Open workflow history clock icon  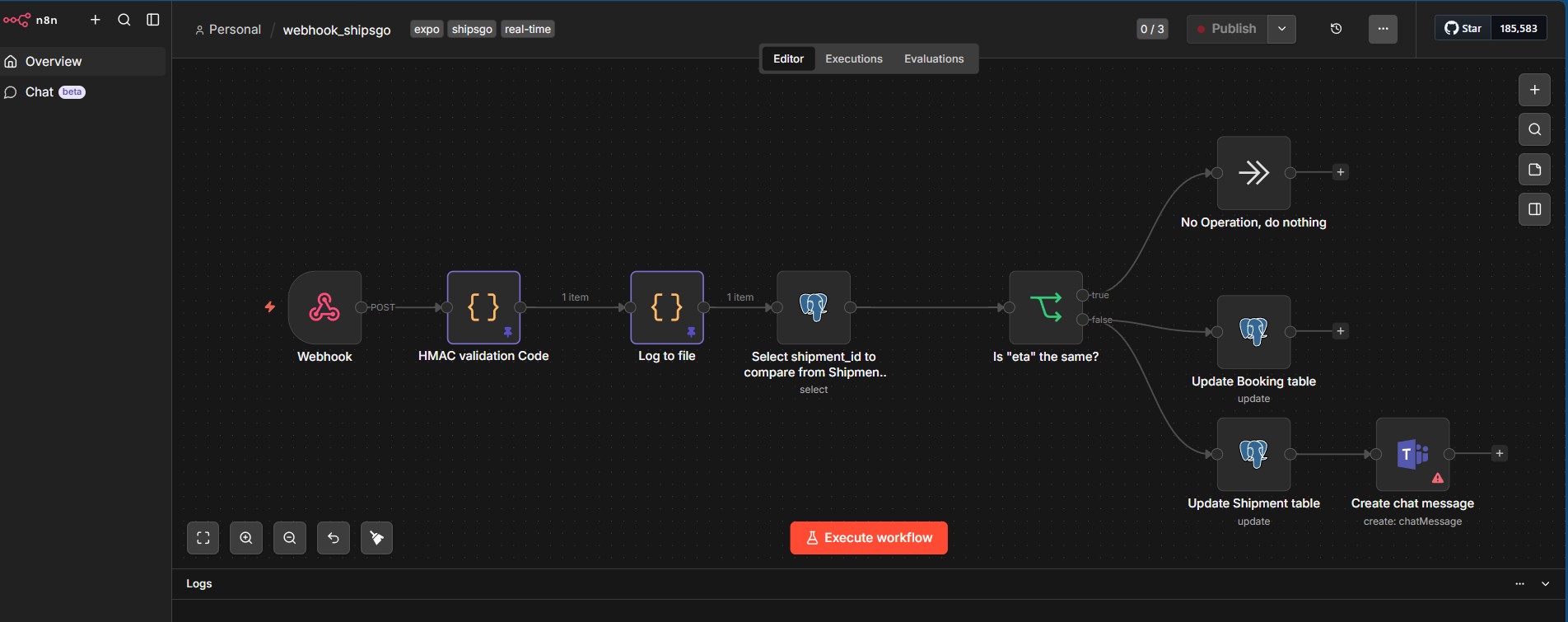pyautogui.click(x=1337, y=29)
